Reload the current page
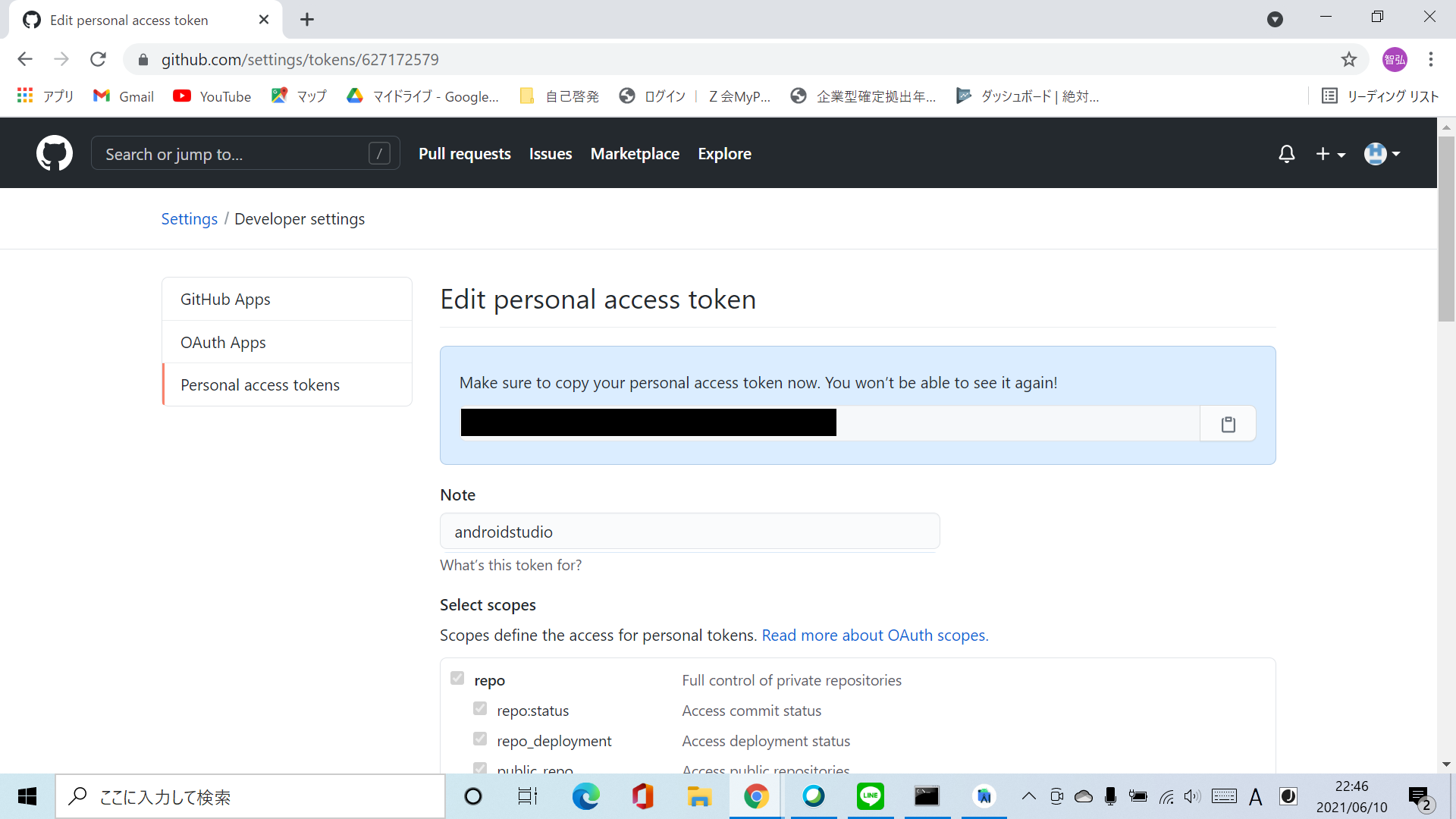The height and width of the screenshot is (819, 1456). click(98, 59)
